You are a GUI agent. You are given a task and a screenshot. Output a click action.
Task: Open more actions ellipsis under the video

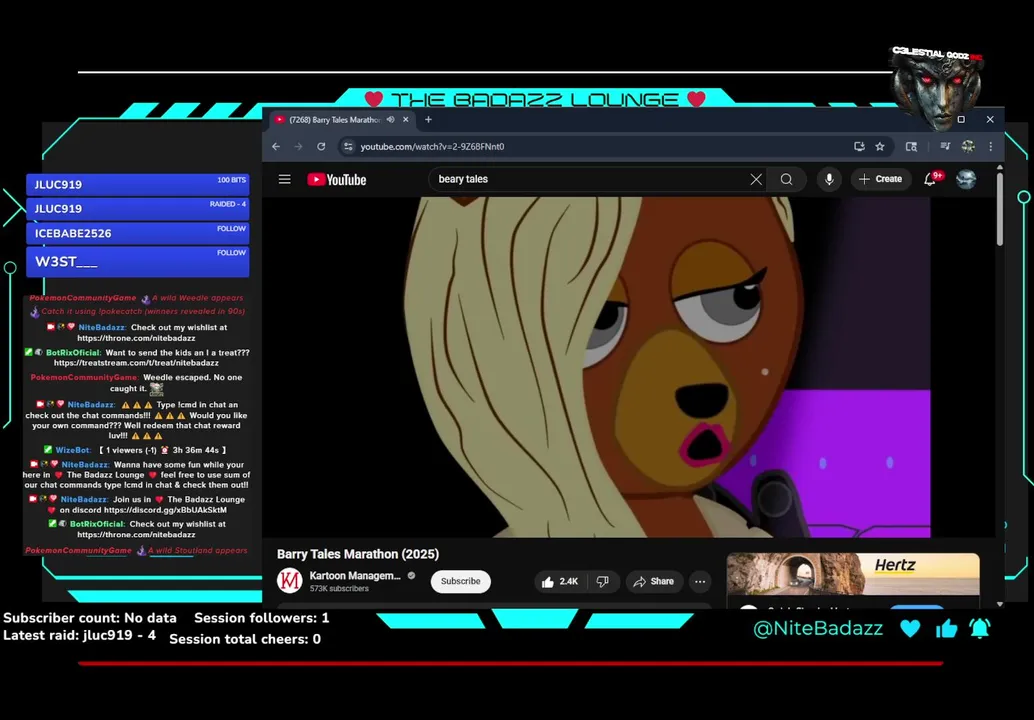(x=700, y=582)
